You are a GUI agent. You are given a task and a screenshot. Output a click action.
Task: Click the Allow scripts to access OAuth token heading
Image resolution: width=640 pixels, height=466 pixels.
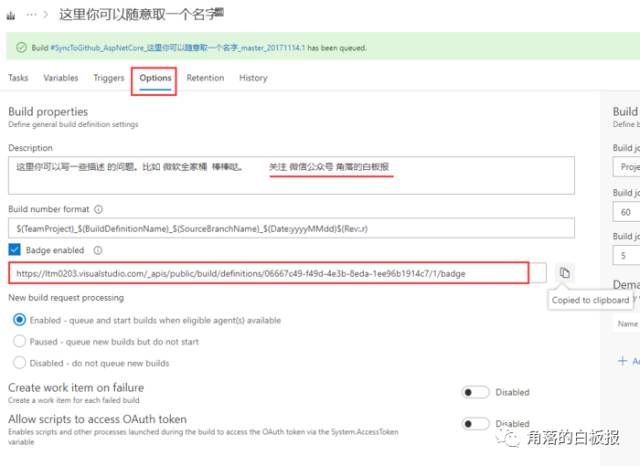(98, 419)
